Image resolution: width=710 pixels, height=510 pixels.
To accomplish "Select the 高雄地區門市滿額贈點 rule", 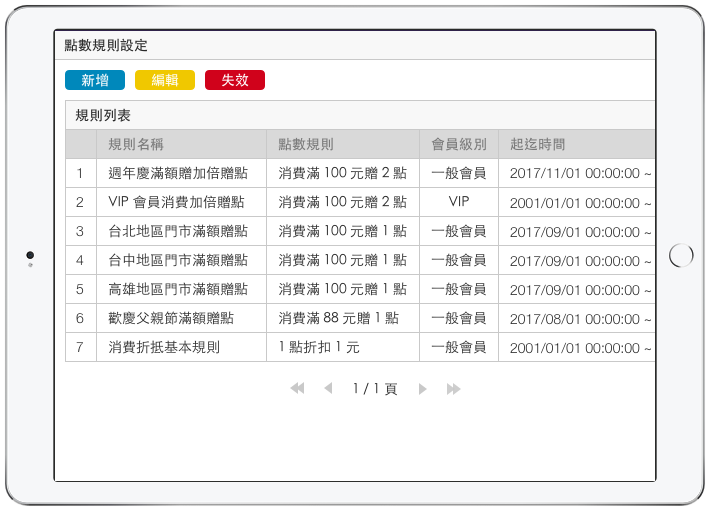I will tap(177, 290).
